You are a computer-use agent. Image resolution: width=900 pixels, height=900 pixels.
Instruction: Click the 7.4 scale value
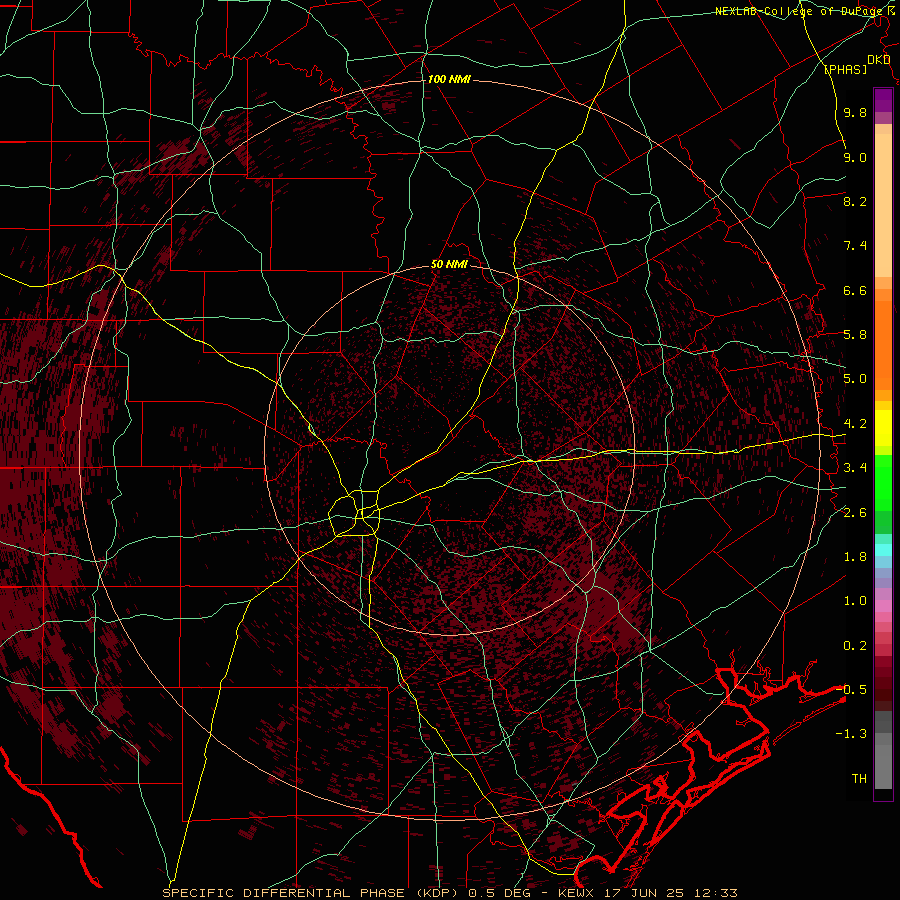(x=855, y=246)
